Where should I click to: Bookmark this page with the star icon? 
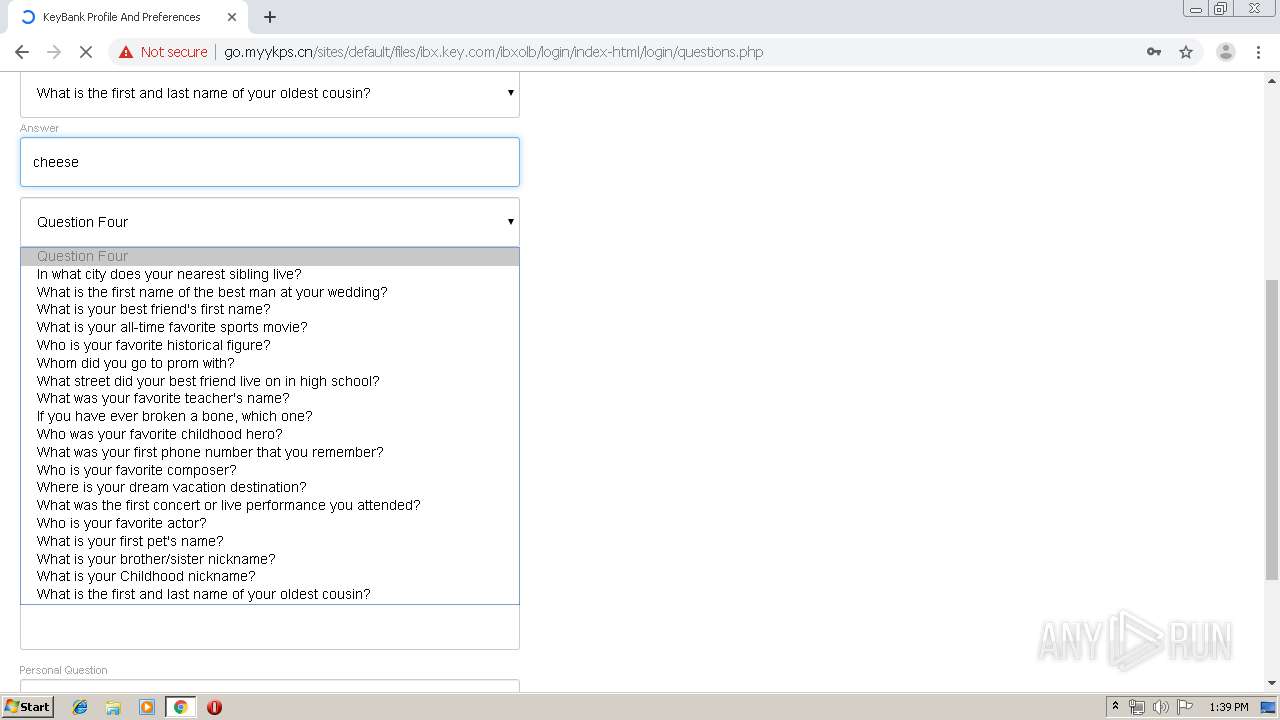pyautogui.click(x=1186, y=52)
